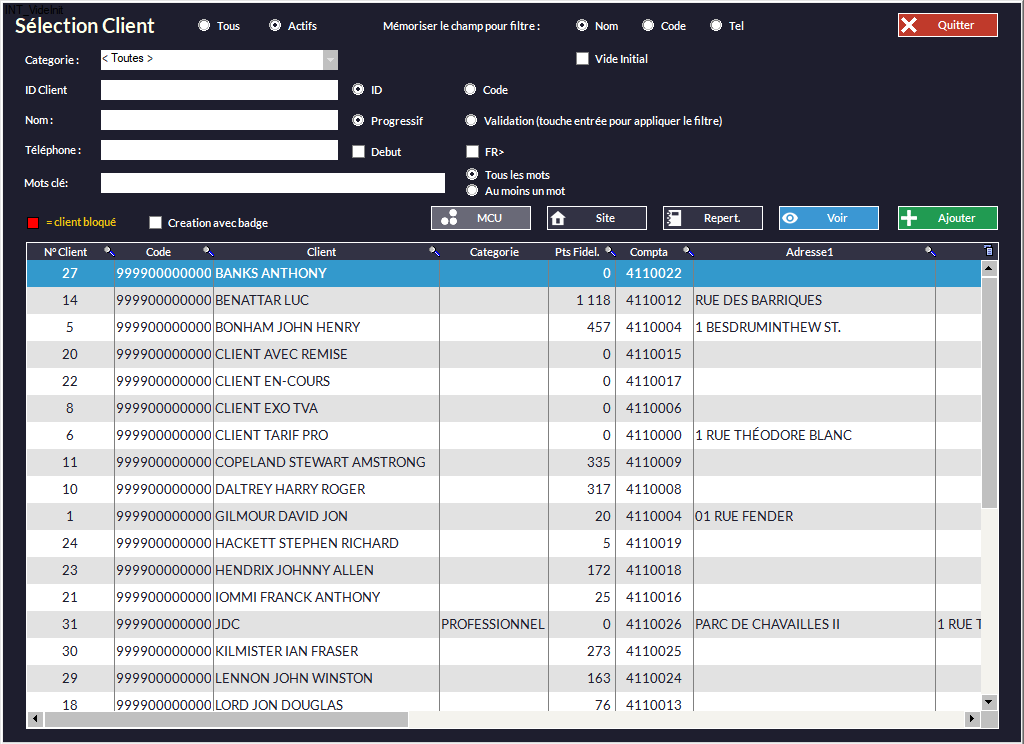Viewport: 1024px width, 744px height.
Task: Open the Repert. directory button
Action: [712, 218]
